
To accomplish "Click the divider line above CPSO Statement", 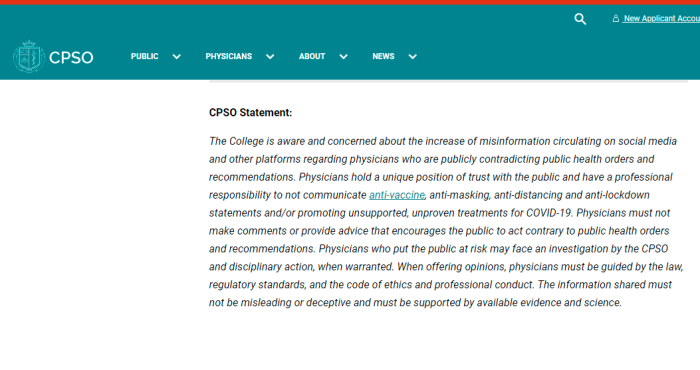I will (x=448, y=82).
